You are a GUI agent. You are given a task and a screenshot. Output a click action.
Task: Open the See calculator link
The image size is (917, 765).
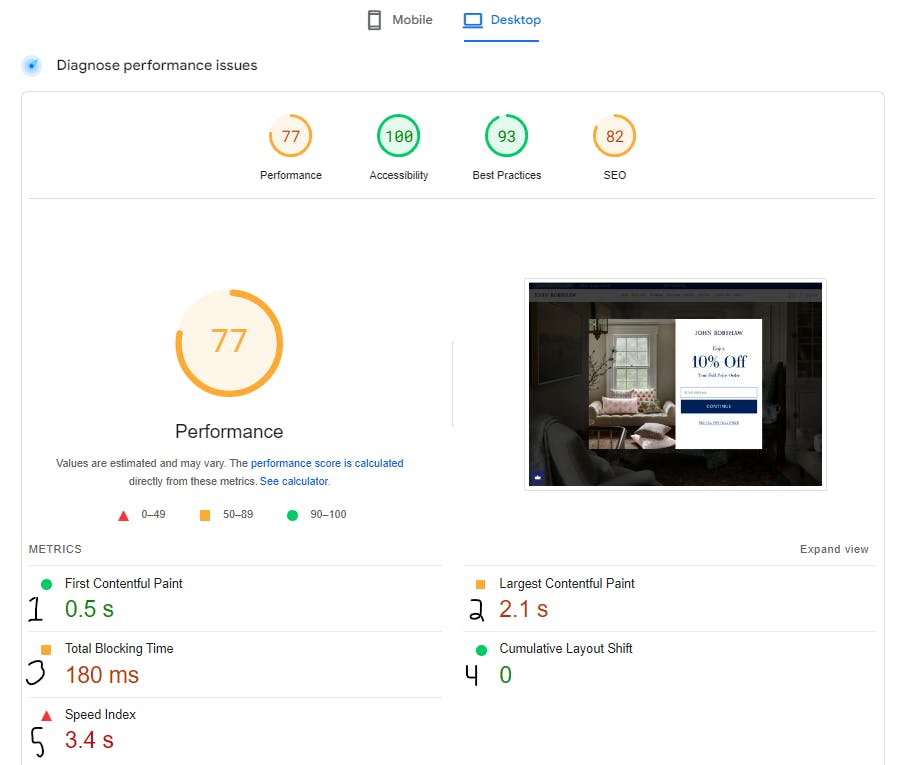(x=295, y=481)
